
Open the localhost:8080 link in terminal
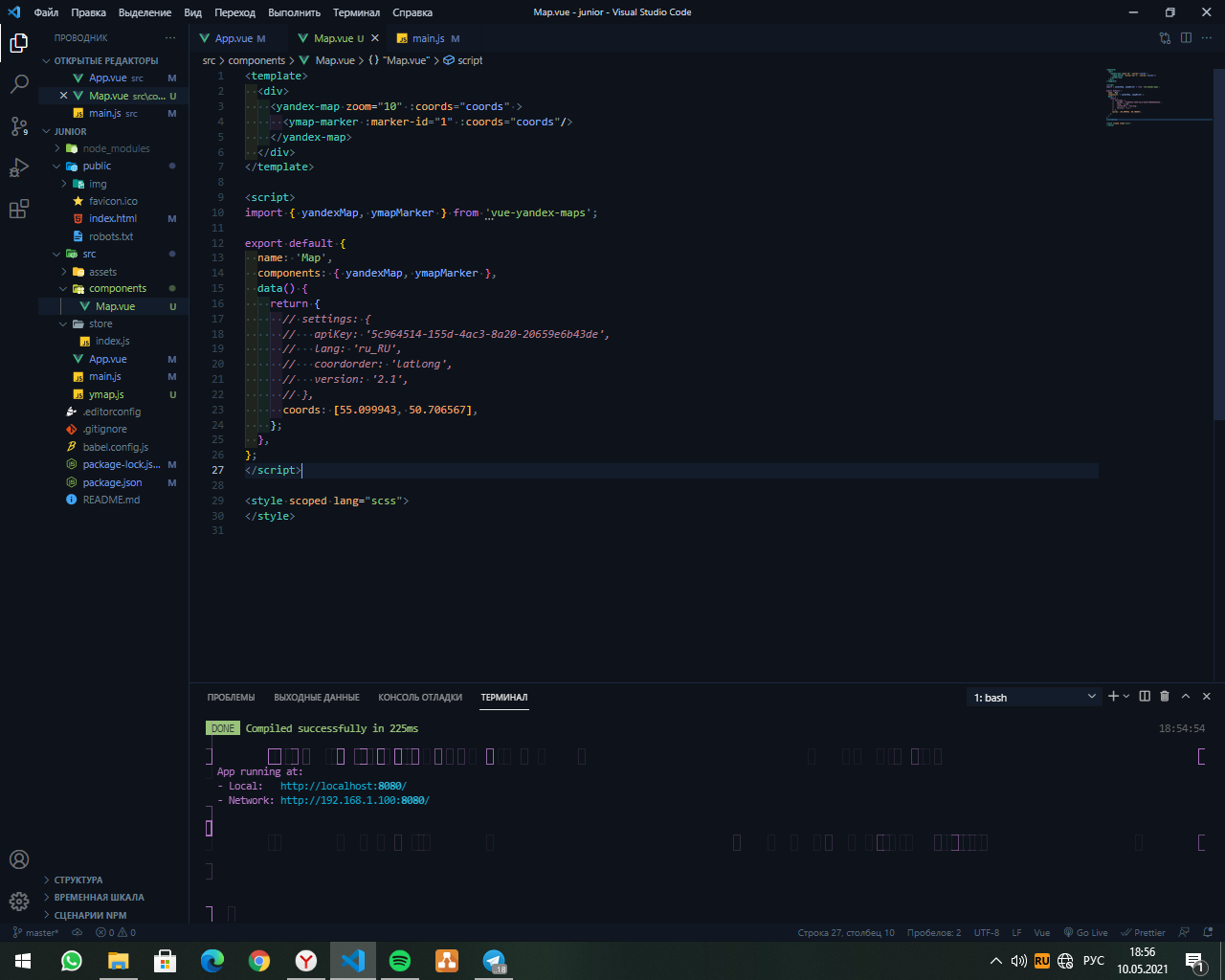point(344,786)
